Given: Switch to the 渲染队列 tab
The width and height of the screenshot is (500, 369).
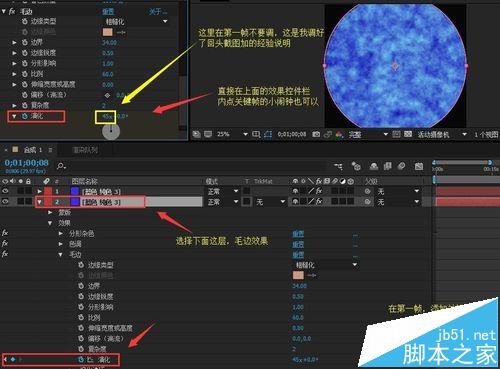Looking at the screenshot, I should pos(85,150).
